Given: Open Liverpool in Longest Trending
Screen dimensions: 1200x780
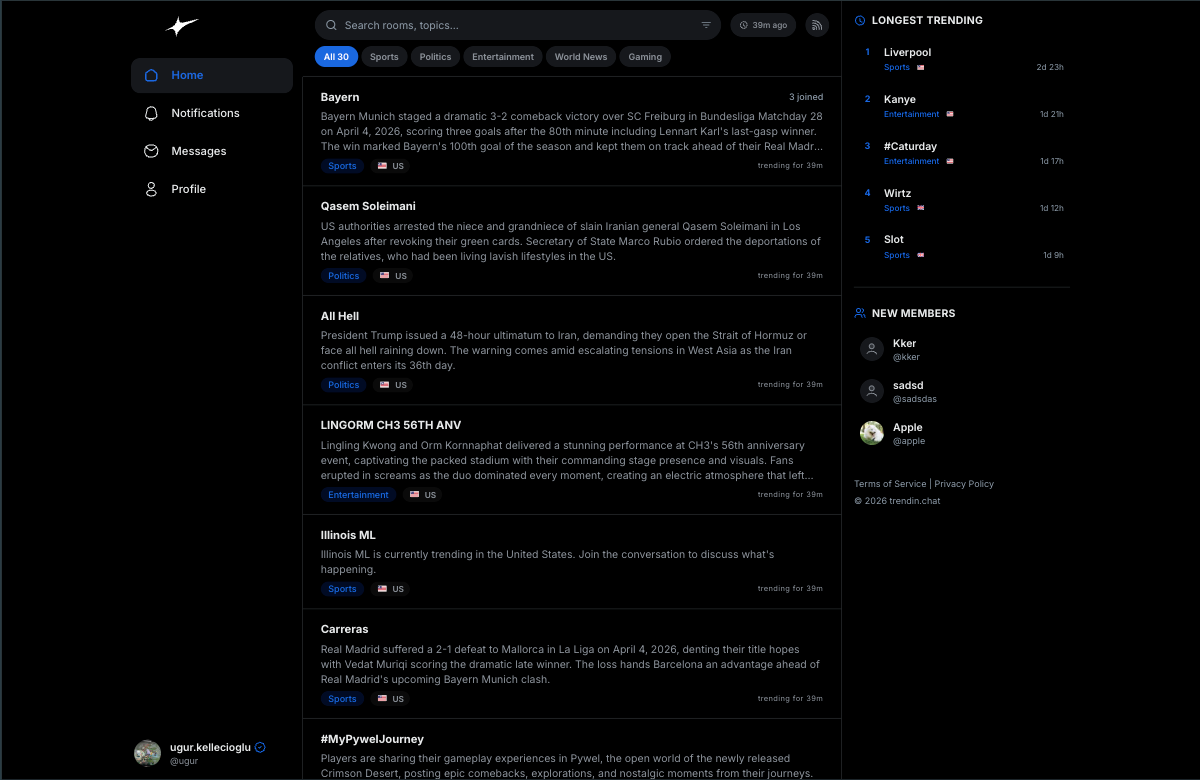Looking at the screenshot, I should 907,52.
